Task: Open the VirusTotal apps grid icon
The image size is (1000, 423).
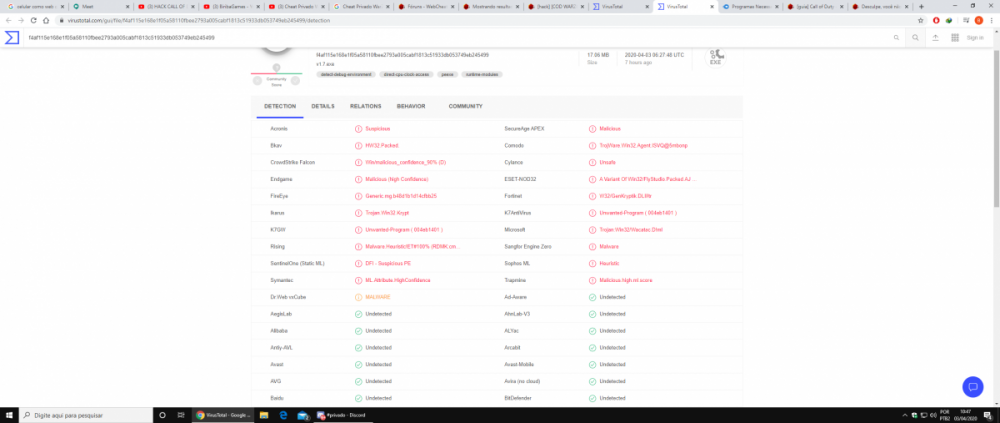Action: click(x=955, y=38)
